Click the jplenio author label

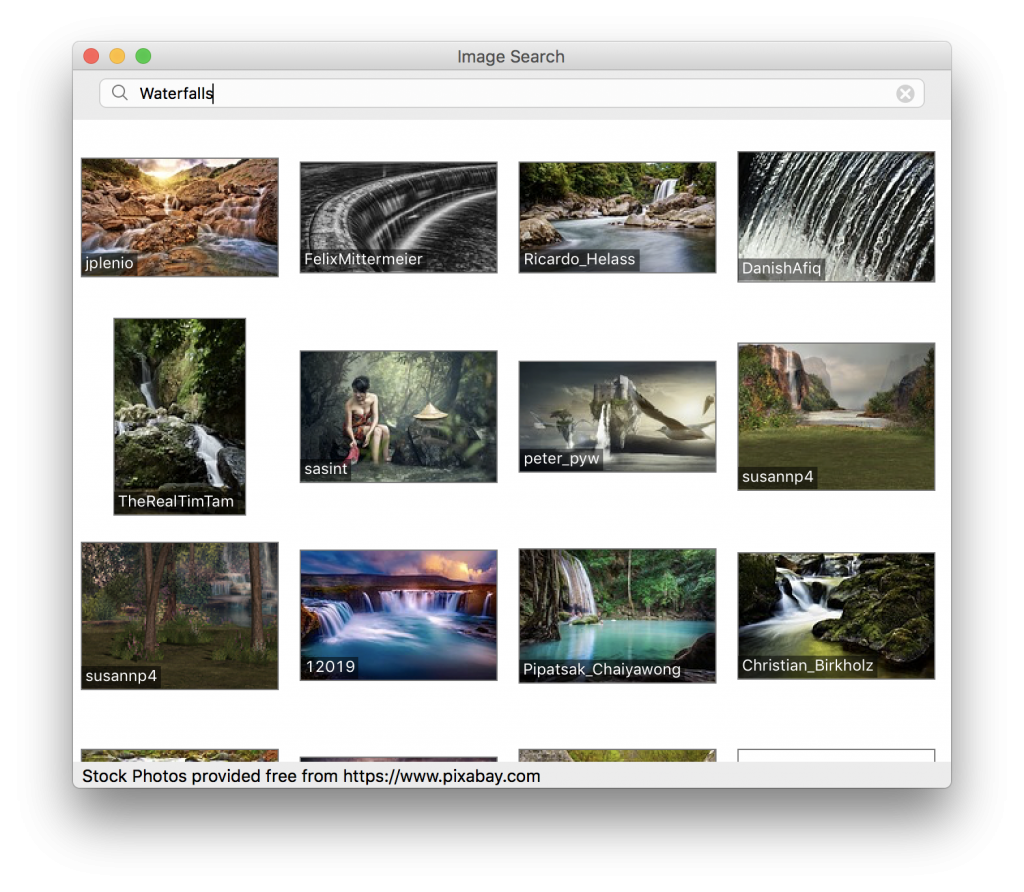pos(109,263)
